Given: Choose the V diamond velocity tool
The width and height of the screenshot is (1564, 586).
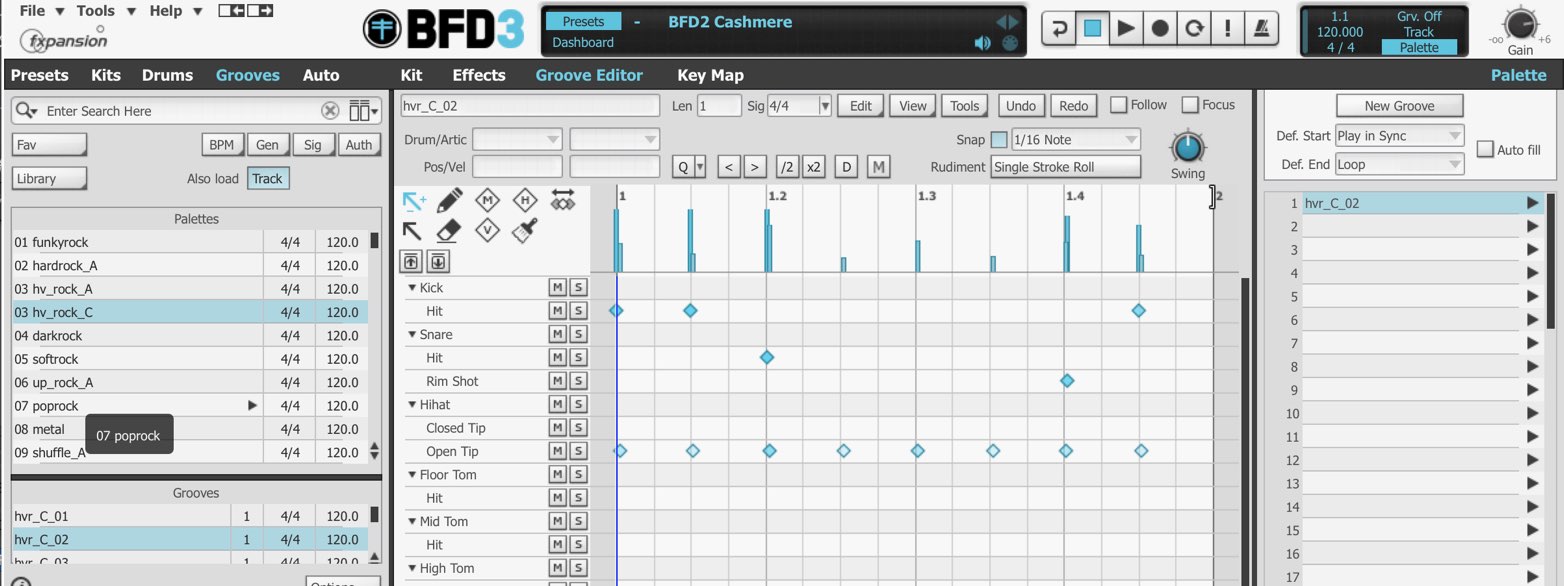Looking at the screenshot, I should coord(487,231).
